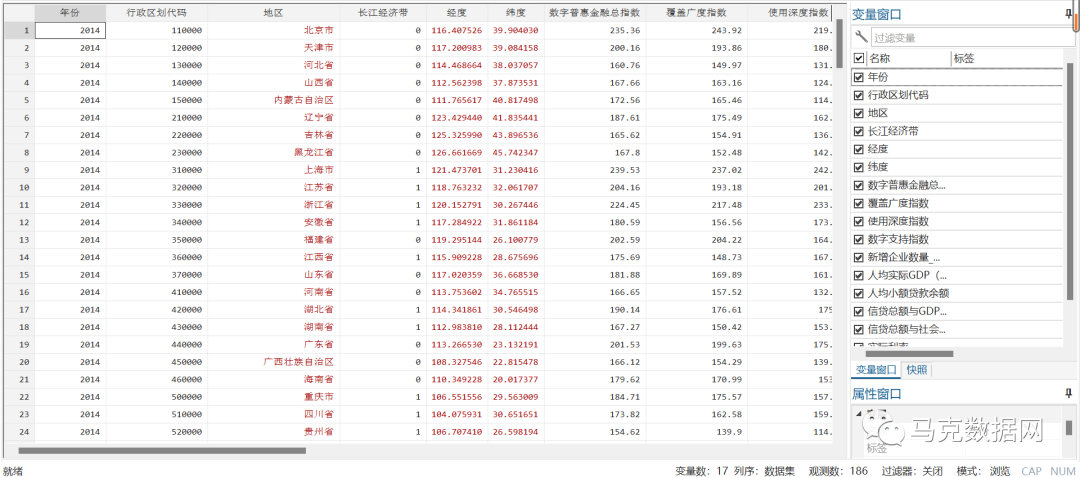Sort by the 名称 column header
Image resolution: width=1080 pixels, height=478 pixels.
pos(908,59)
